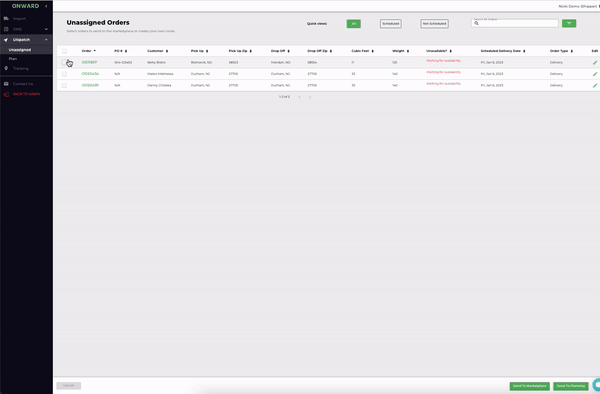600x394 pixels.
Task: Sort by Pick Up Zip column
Action: pos(251,51)
